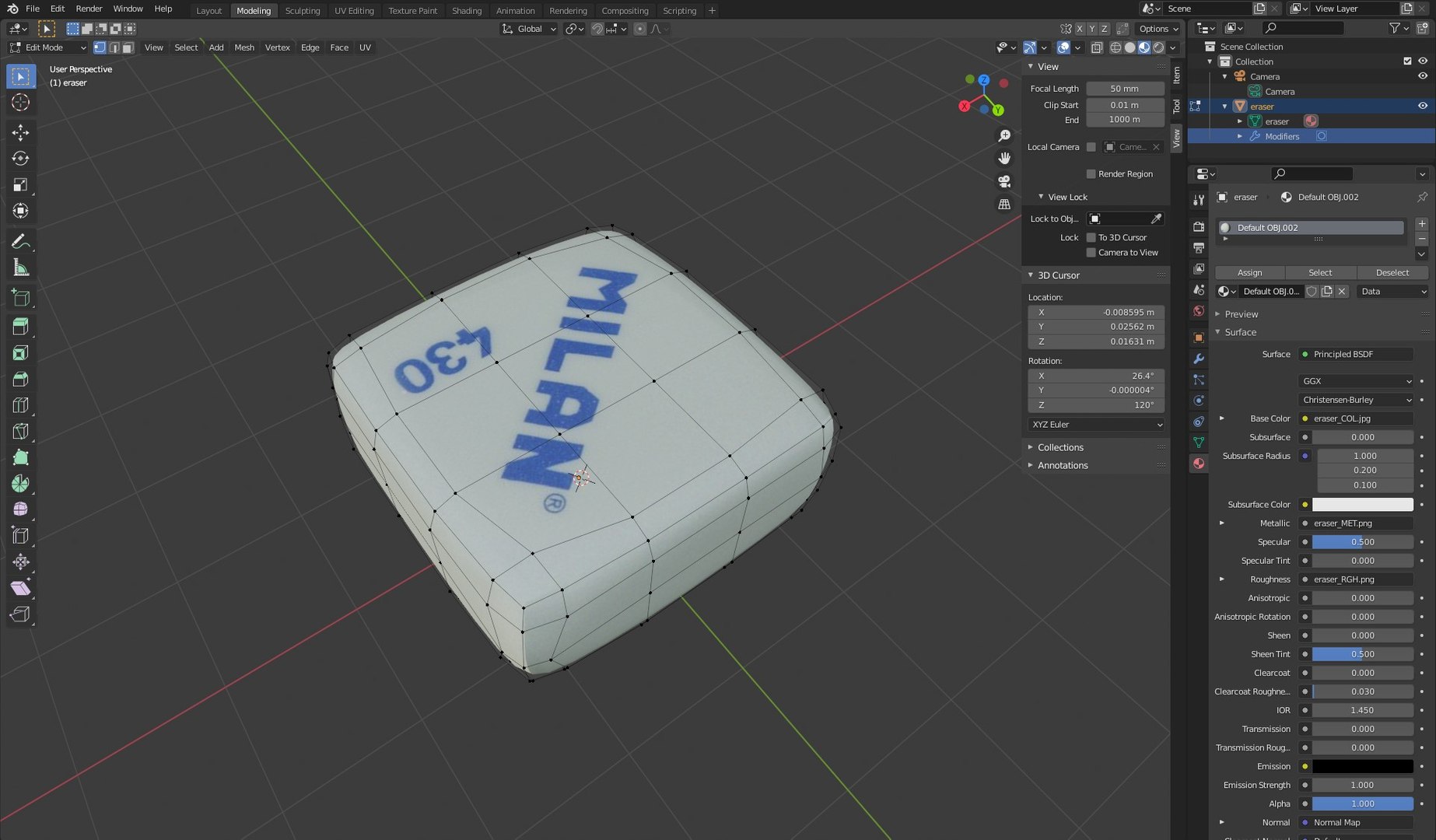Open the Modifier properties tab wrench icon

click(x=1199, y=359)
